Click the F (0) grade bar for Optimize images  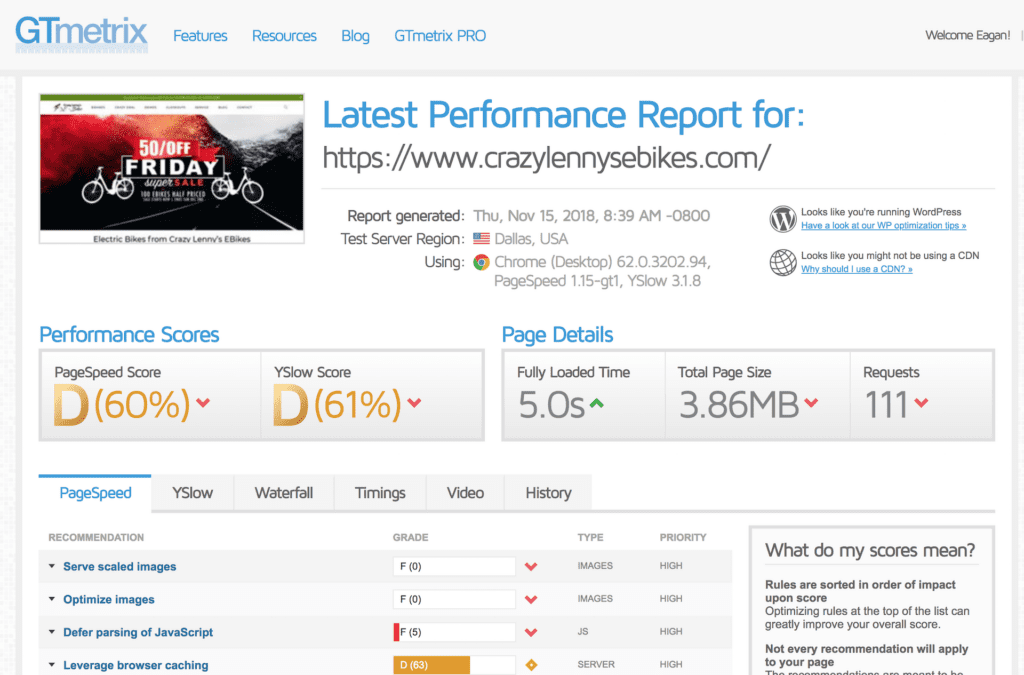tap(455, 599)
